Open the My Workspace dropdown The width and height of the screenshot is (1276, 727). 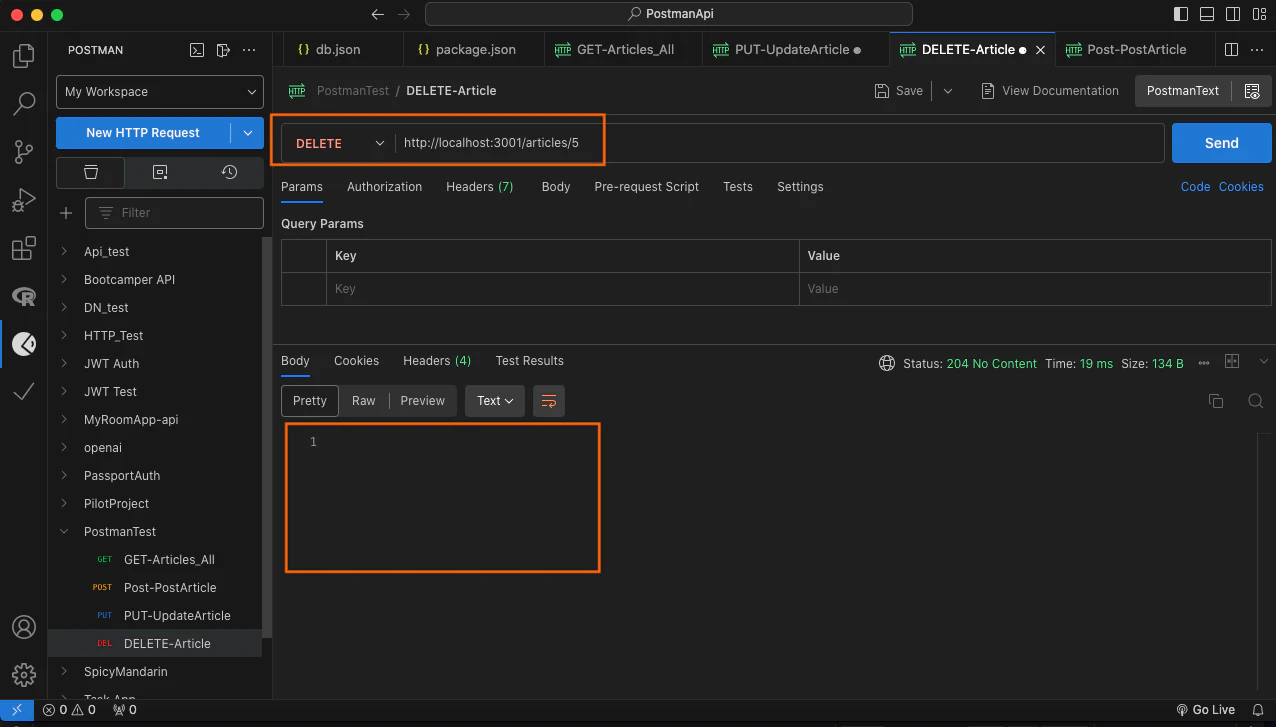click(x=160, y=91)
